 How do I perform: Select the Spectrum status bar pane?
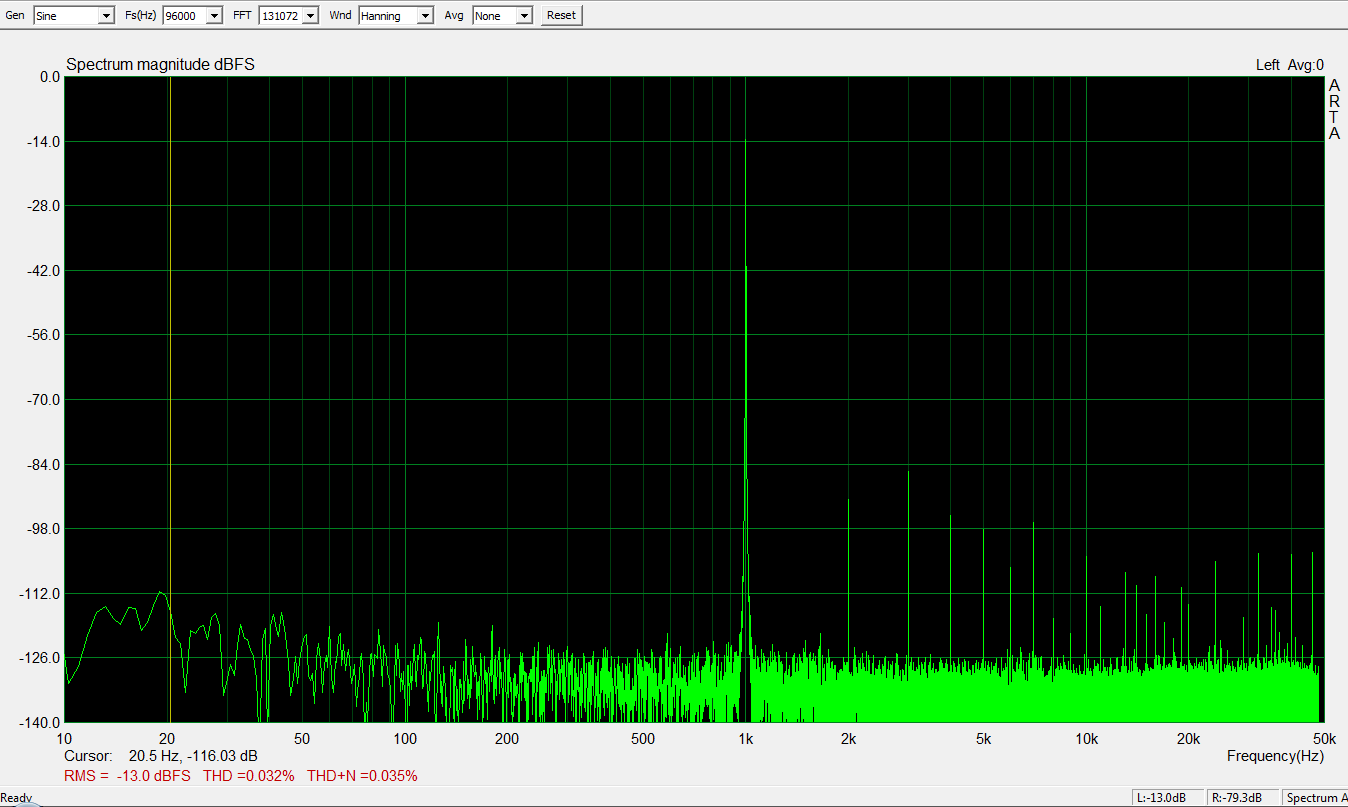pyautogui.click(x=1314, y=798)
